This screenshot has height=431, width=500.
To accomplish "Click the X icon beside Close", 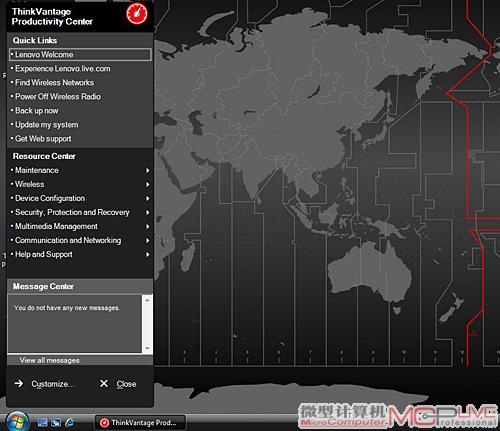I will (x=104, y=384).
